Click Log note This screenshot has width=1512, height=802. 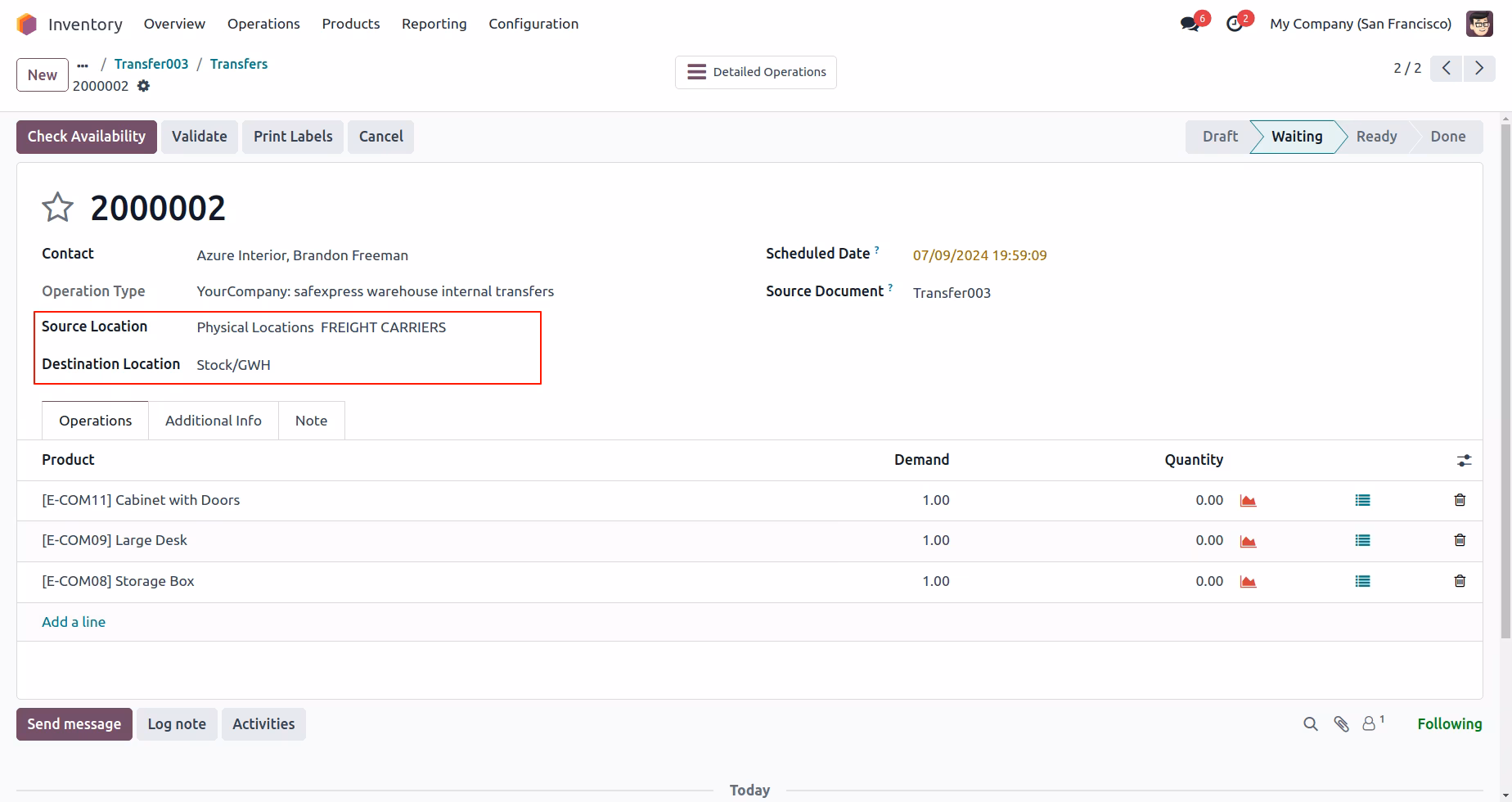click(177, 724)
